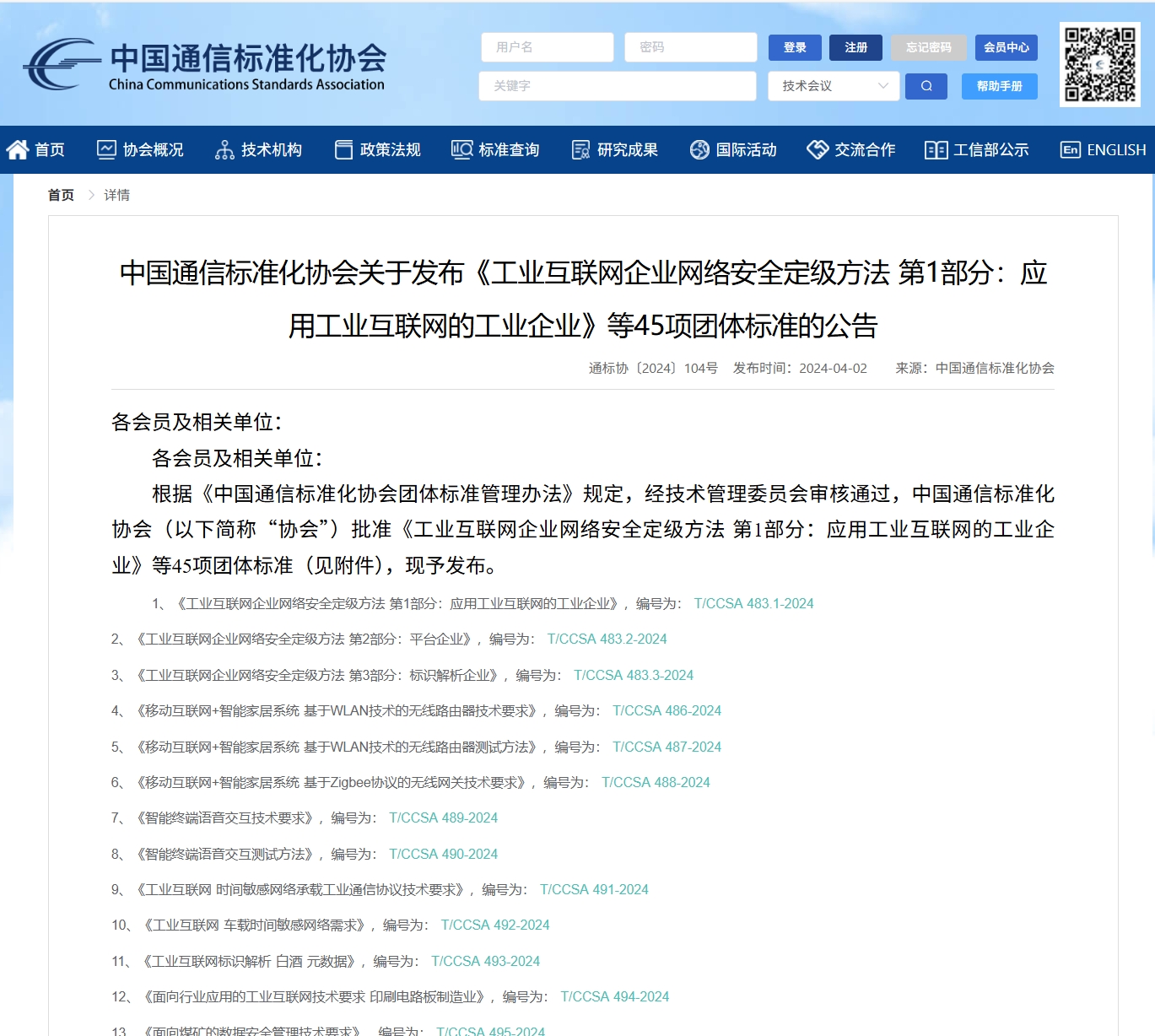Click the 协会概况 chart icon

coord(106,149)
